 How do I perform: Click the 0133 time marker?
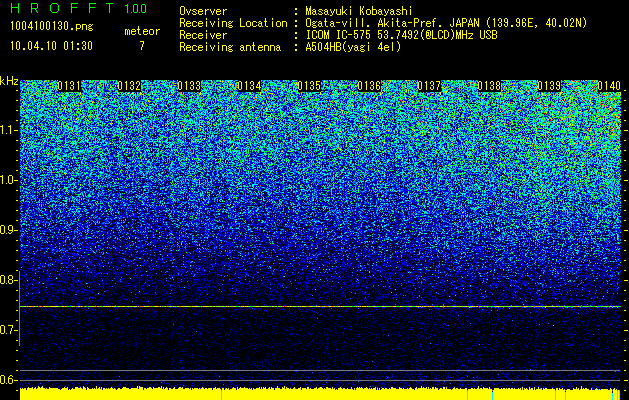[x=189, y=86]
